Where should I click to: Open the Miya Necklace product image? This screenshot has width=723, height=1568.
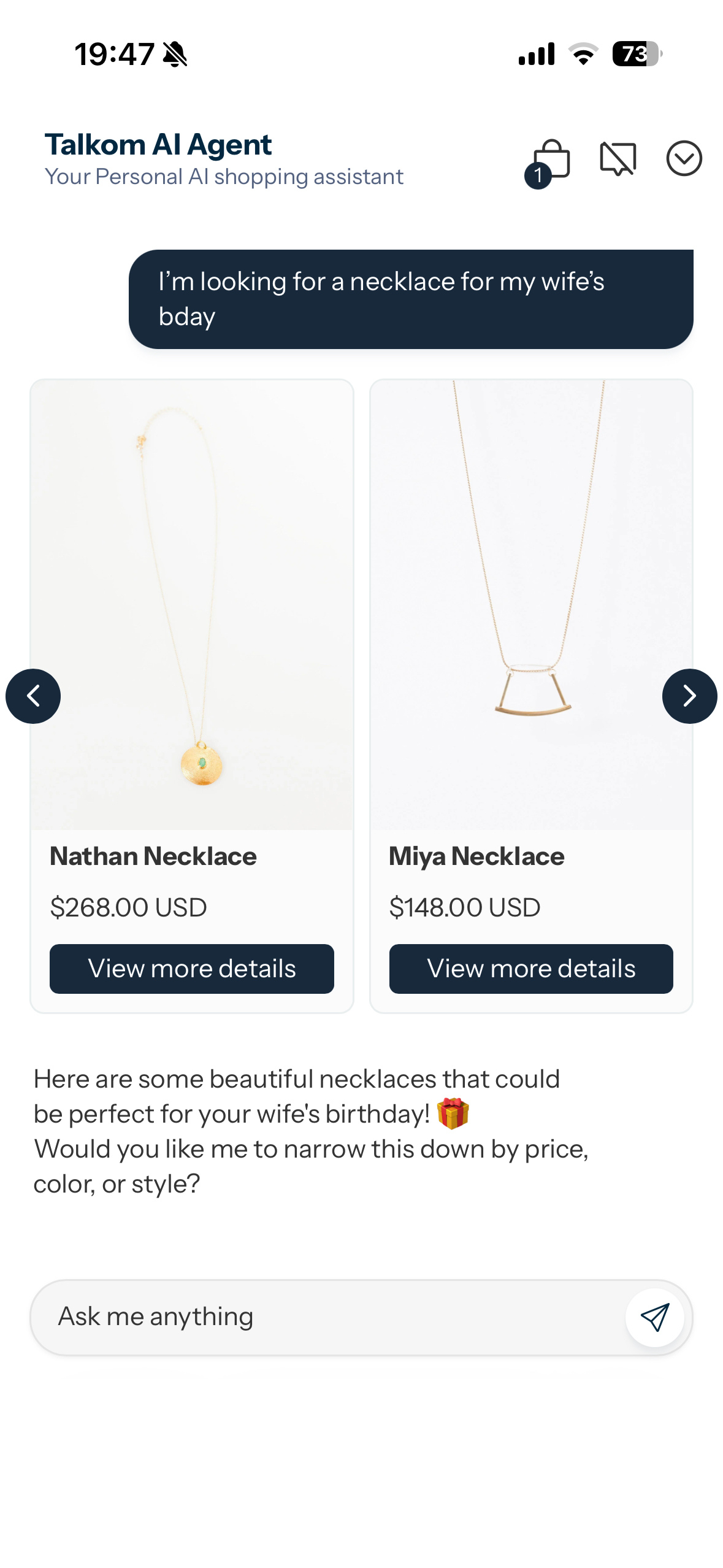point(531,604)
